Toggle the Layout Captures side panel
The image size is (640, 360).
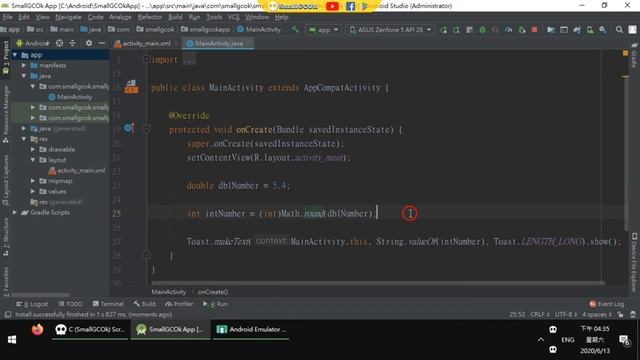click(x=5, y=181)
